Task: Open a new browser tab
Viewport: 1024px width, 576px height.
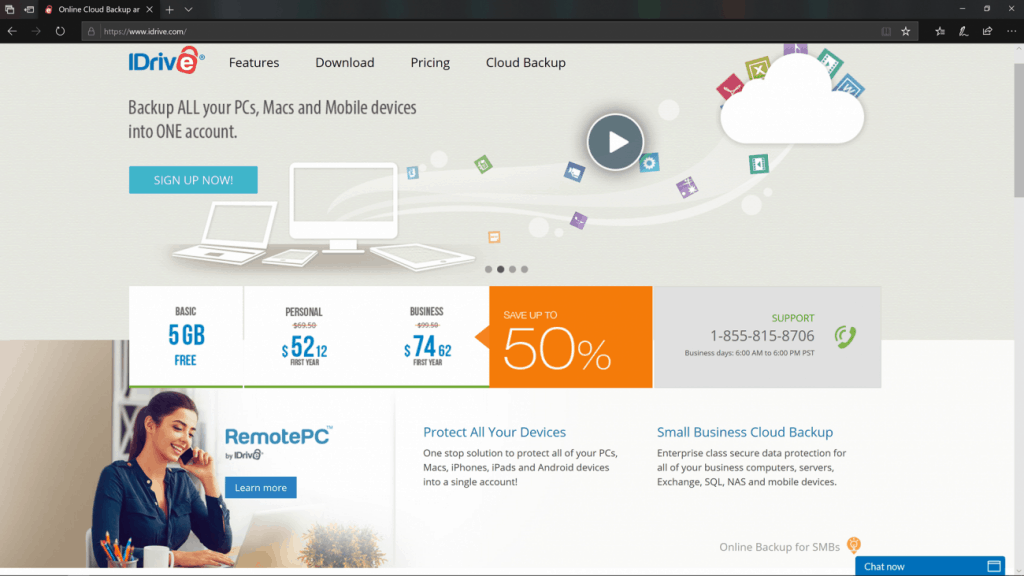Action: (170, 10)
